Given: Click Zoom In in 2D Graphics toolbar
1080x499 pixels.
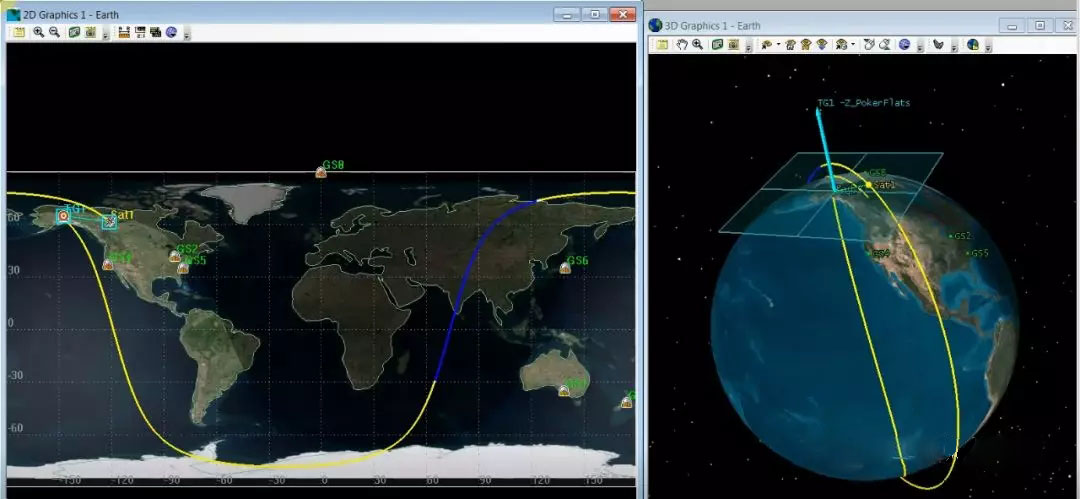Looking at the screenshot, I should [38, 32].
